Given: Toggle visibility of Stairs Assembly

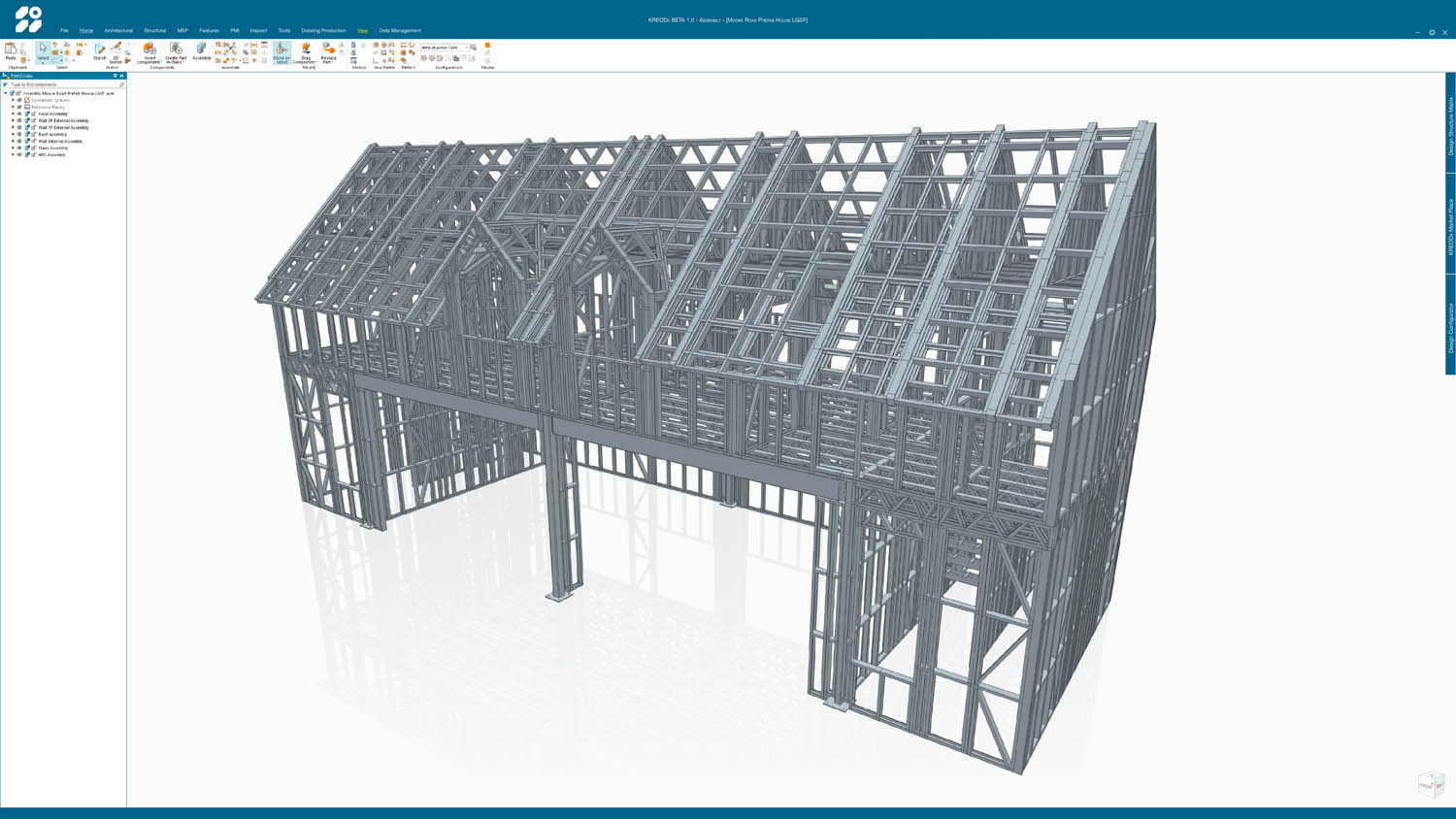Looking at the screenshot, I should (x=19, y=147).
